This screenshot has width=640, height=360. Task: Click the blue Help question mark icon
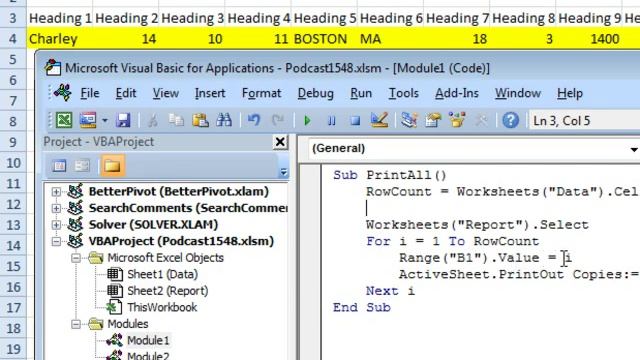point(510,120)
